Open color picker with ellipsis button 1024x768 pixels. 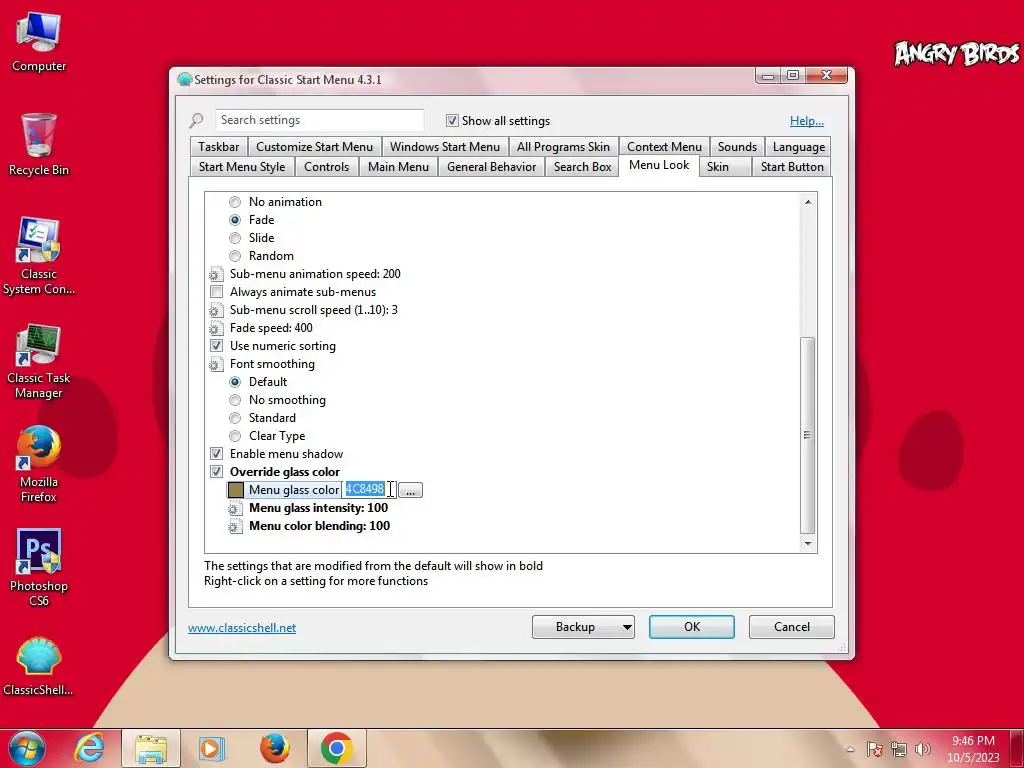point(410,490)
